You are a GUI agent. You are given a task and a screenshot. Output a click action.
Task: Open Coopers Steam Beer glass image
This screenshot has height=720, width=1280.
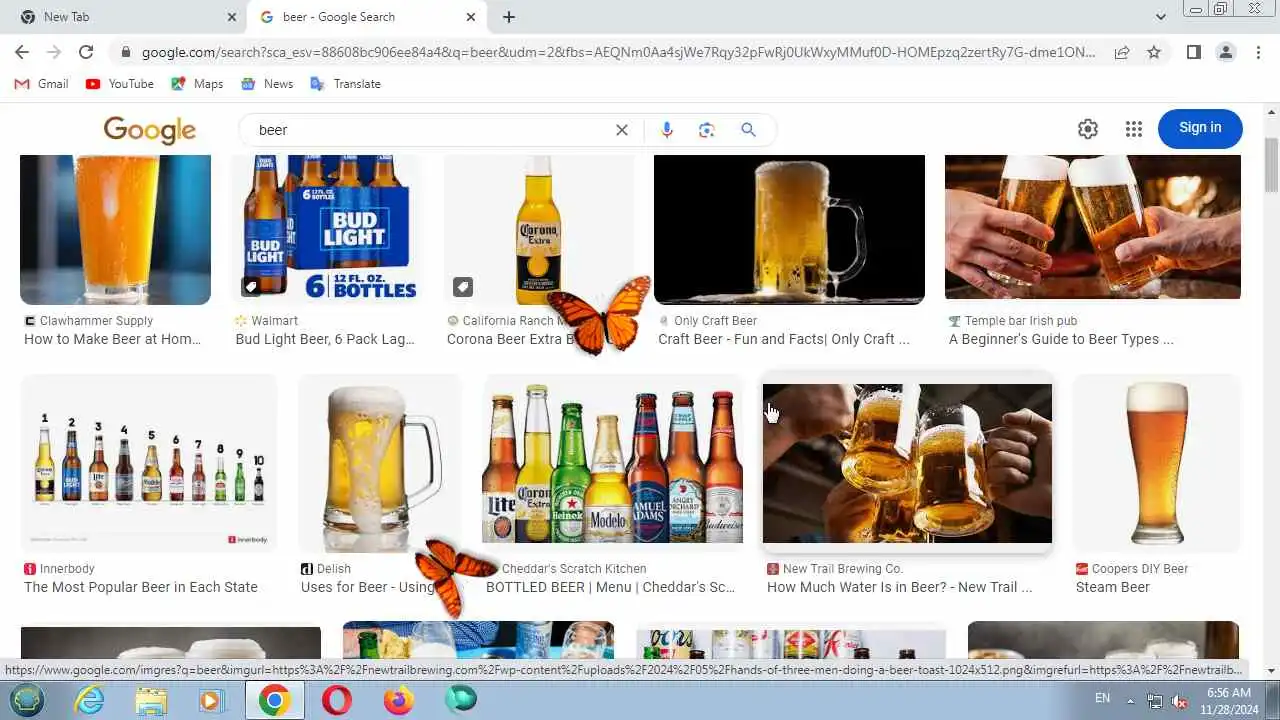coord(1156,463)
